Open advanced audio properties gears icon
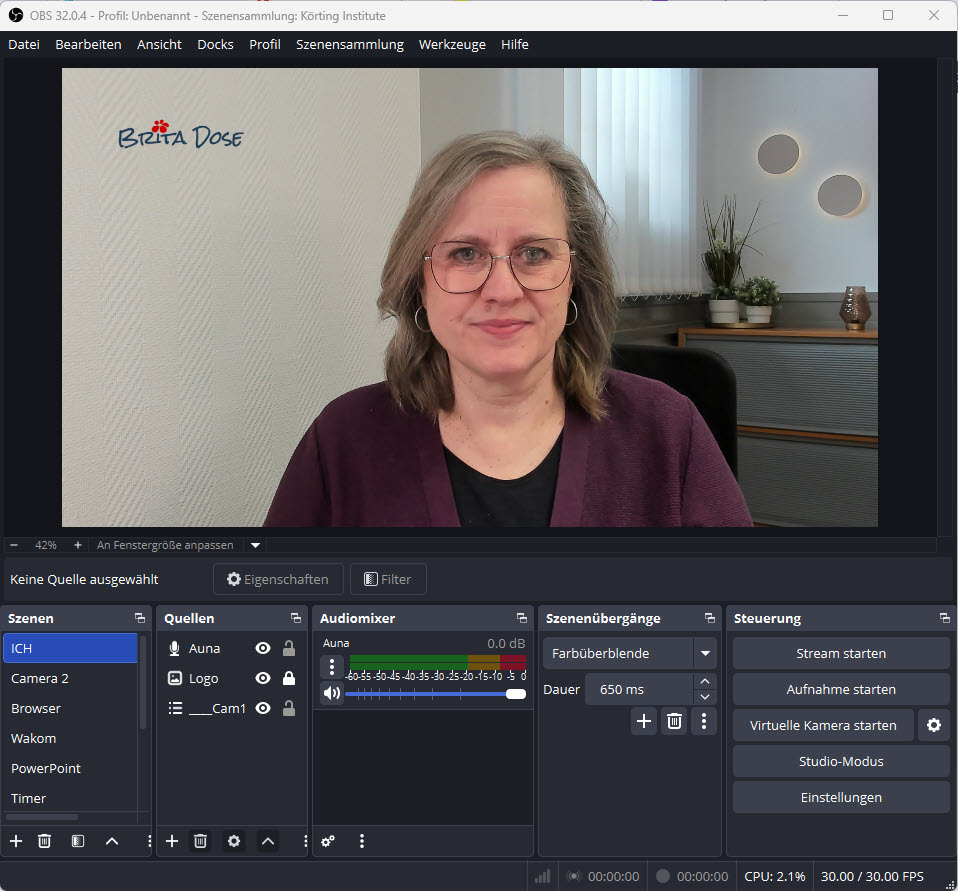The width and height of the screenshot is (958, 891). 328,841
